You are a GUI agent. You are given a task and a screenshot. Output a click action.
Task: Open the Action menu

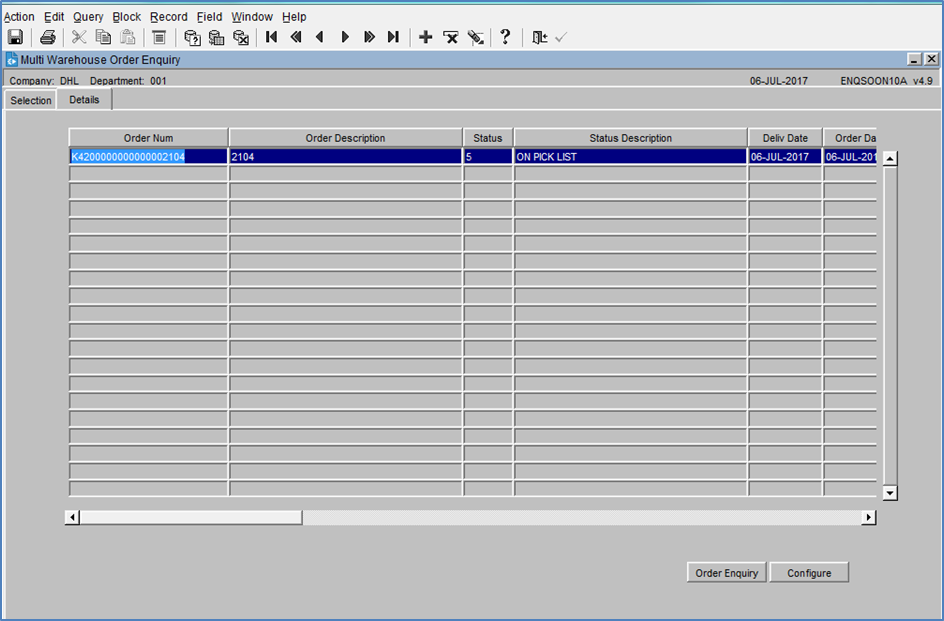tap(19, 17)
